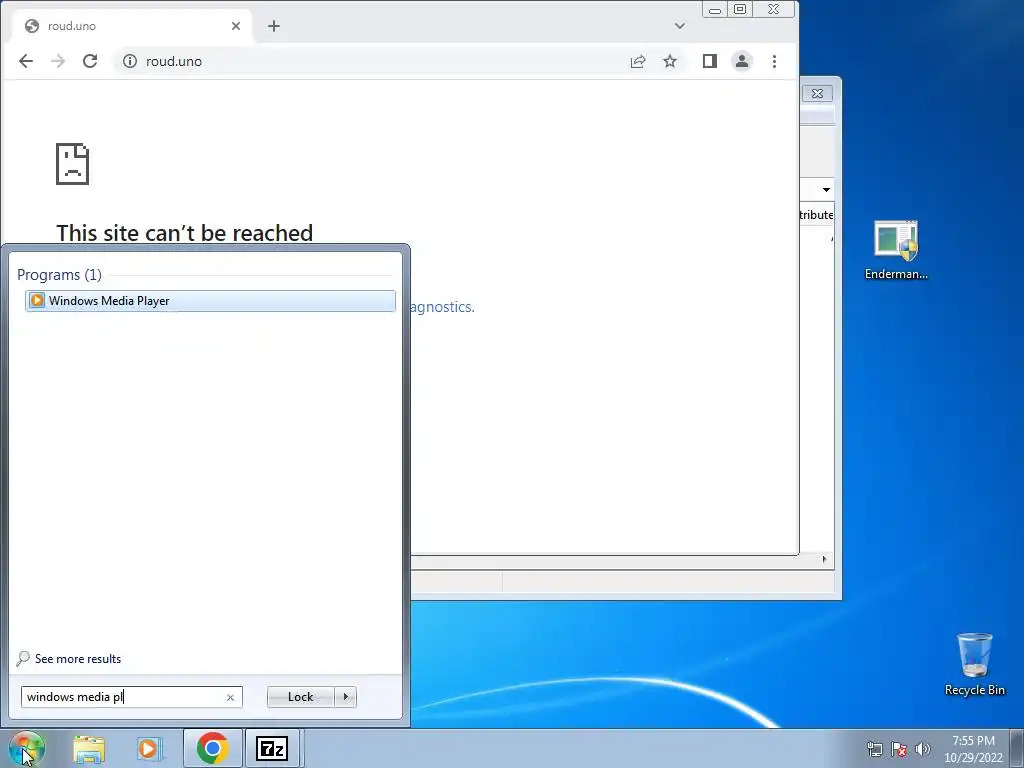Open Chrome tab search chevron
The width and height of the screenshot is (1024, 768).
680,26
